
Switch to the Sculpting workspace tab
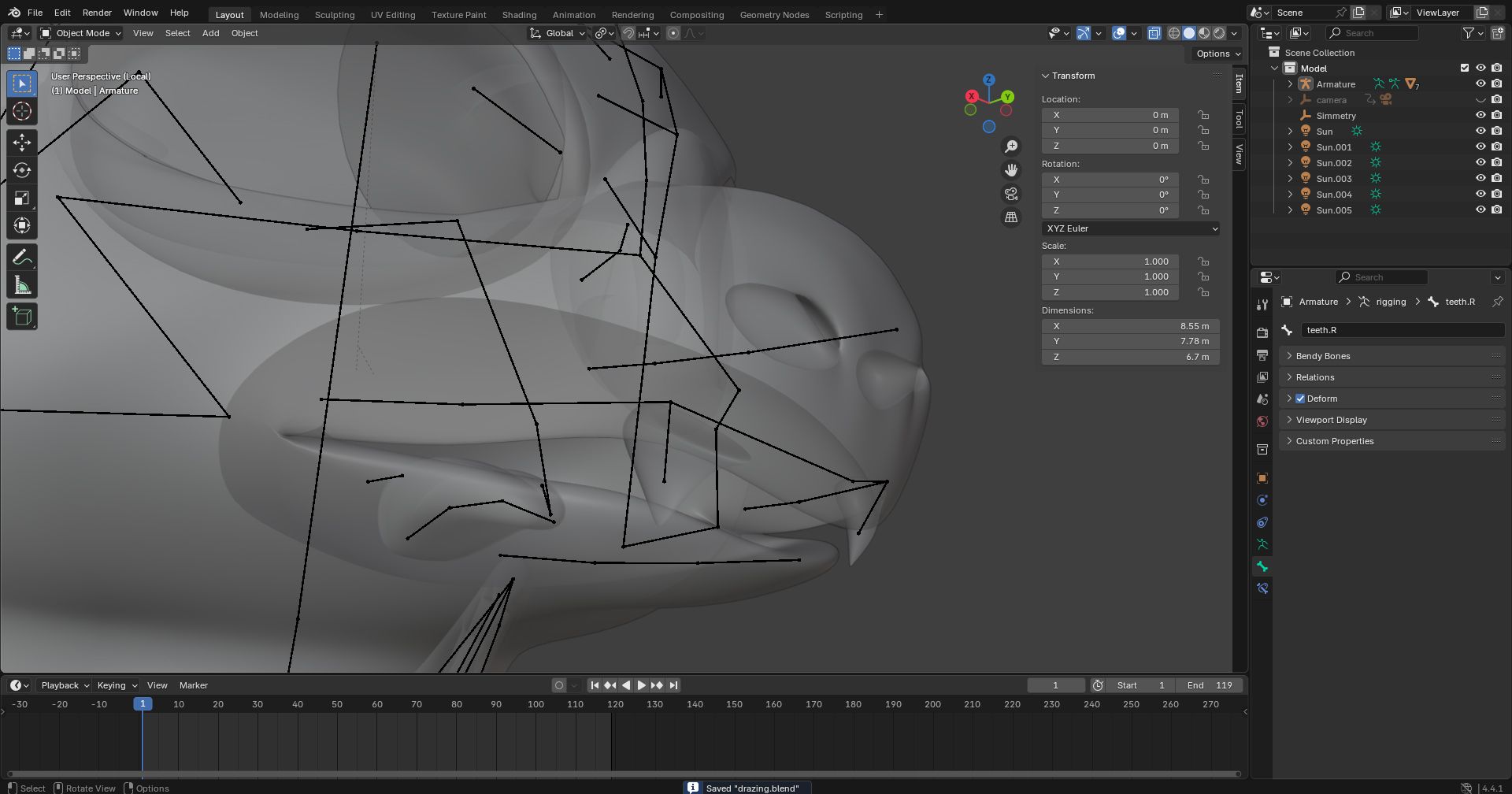tap(335, 15)
